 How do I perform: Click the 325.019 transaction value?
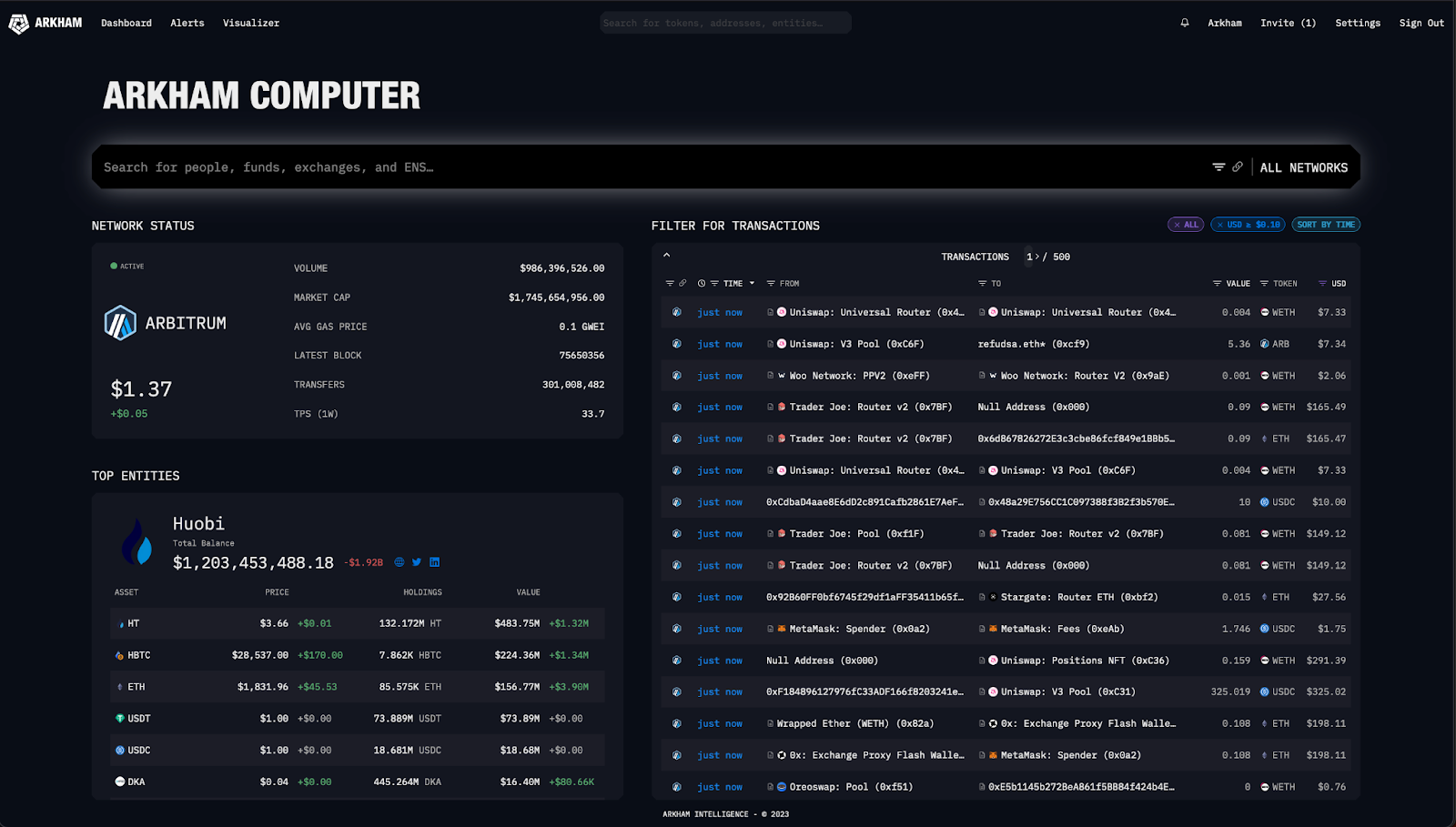(x=1230, y=692)
